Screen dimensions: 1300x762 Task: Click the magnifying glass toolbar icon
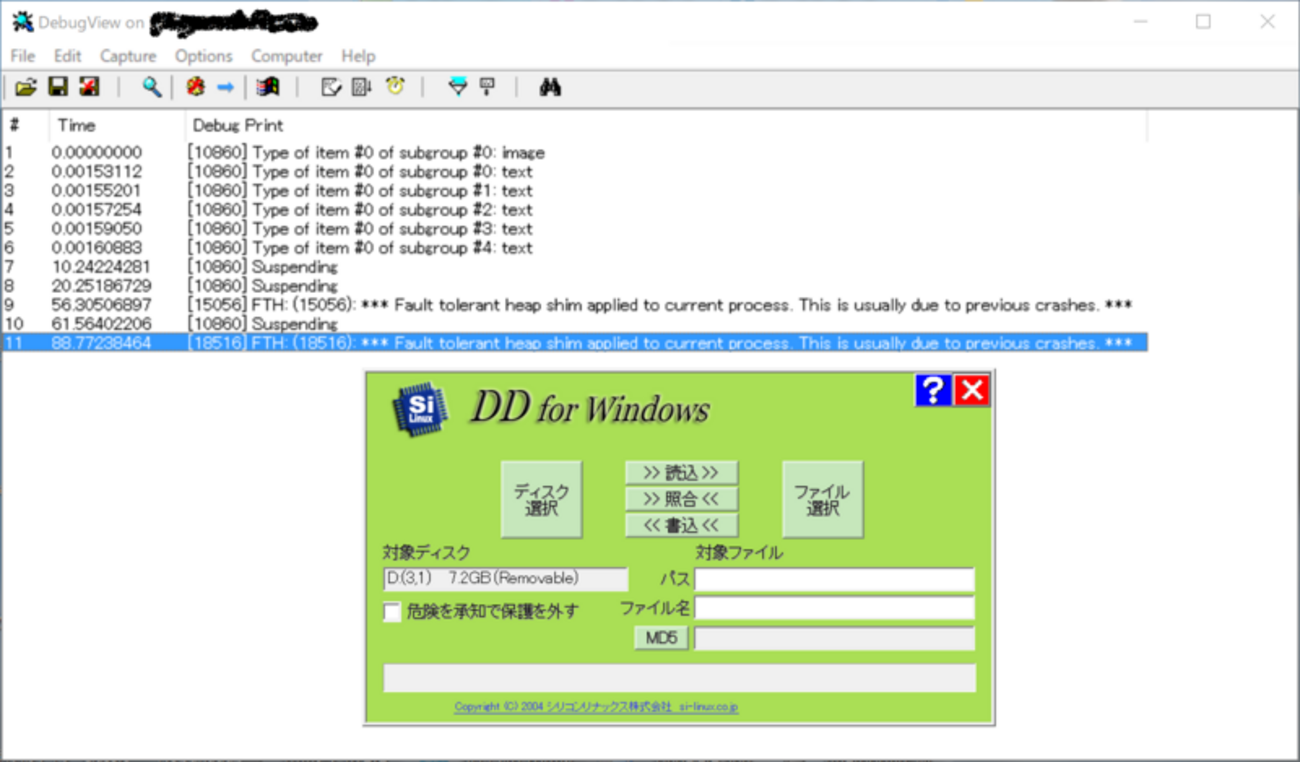[150, 87]
